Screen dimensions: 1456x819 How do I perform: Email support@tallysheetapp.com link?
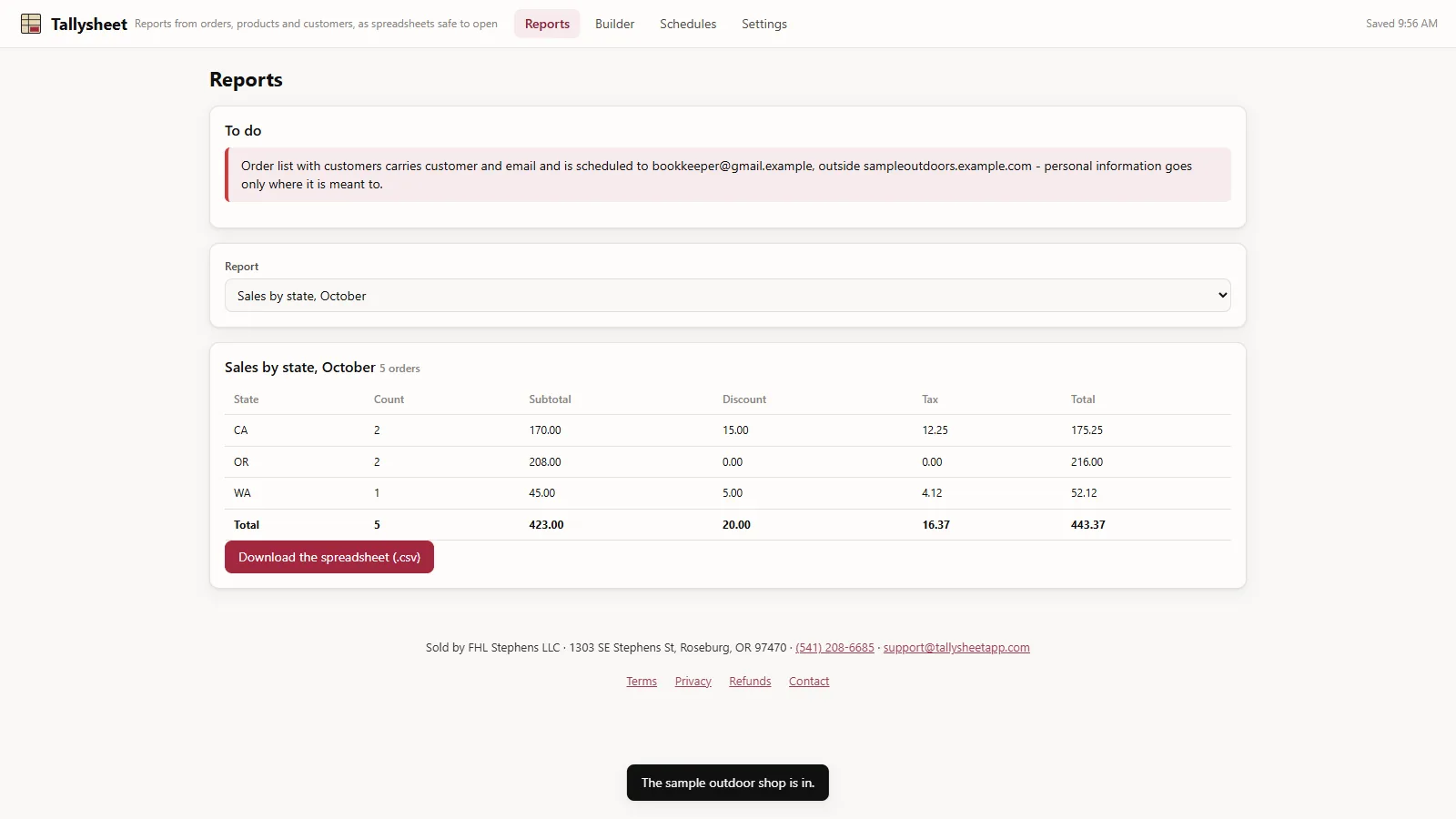coord(956,648)
